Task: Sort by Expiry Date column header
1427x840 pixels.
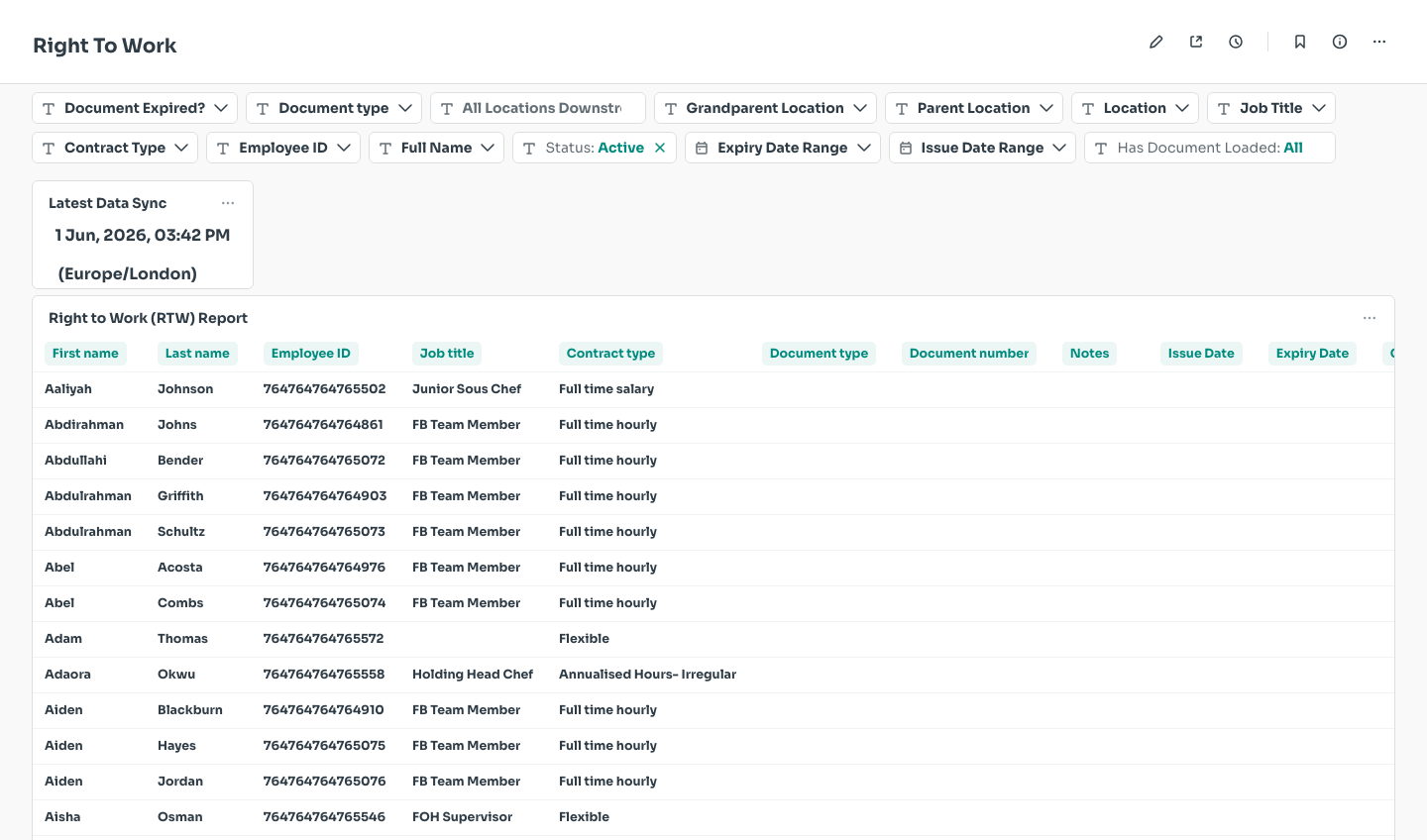Action: point(1312,354)
